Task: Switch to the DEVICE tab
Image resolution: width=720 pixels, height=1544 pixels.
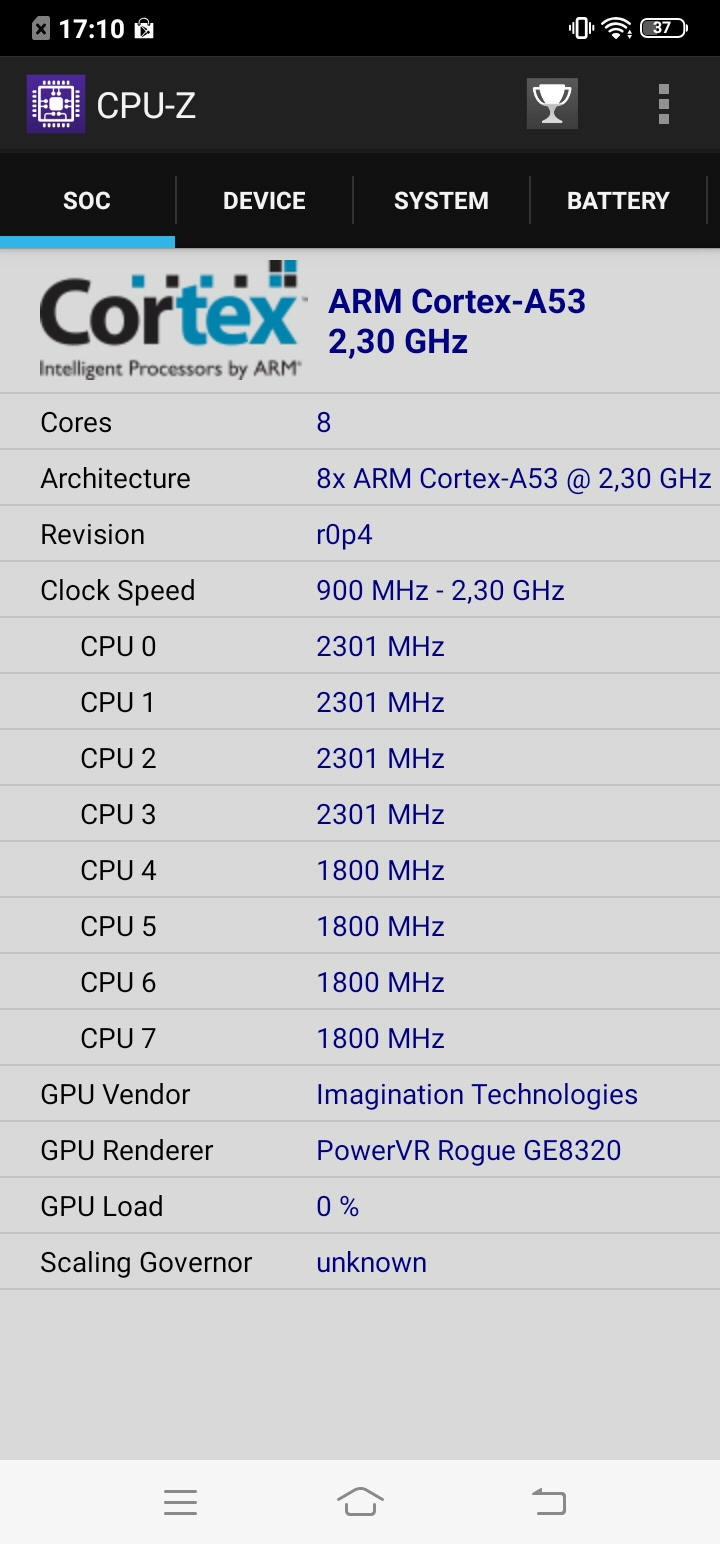Action: tap(264, 201)
